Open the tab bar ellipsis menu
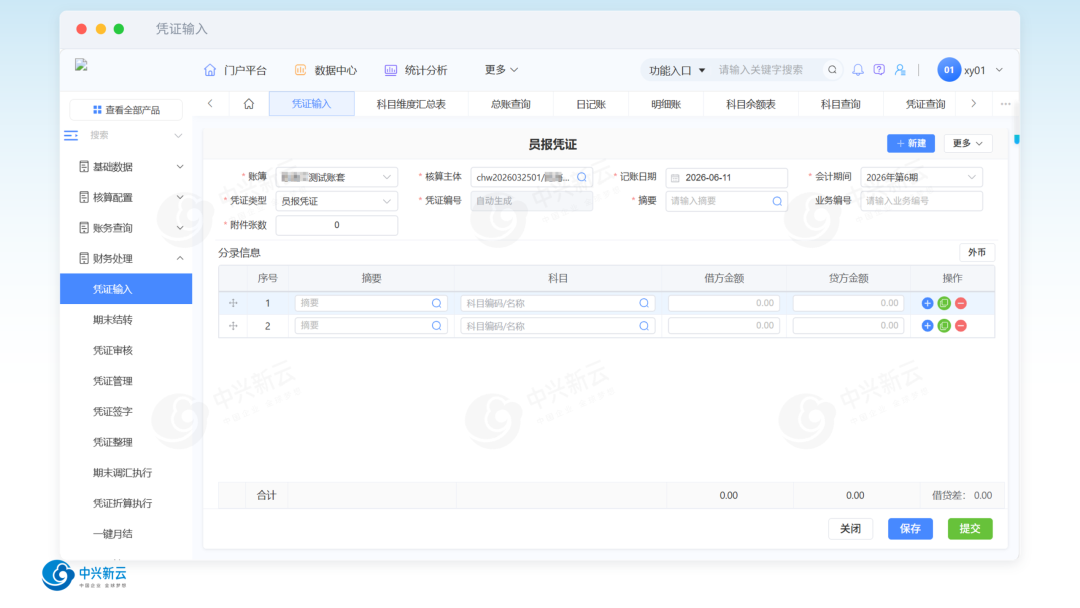Image resolution: width=1080 pixels, height=608 pixels. pyautogui.click(x=1006, y=104)
